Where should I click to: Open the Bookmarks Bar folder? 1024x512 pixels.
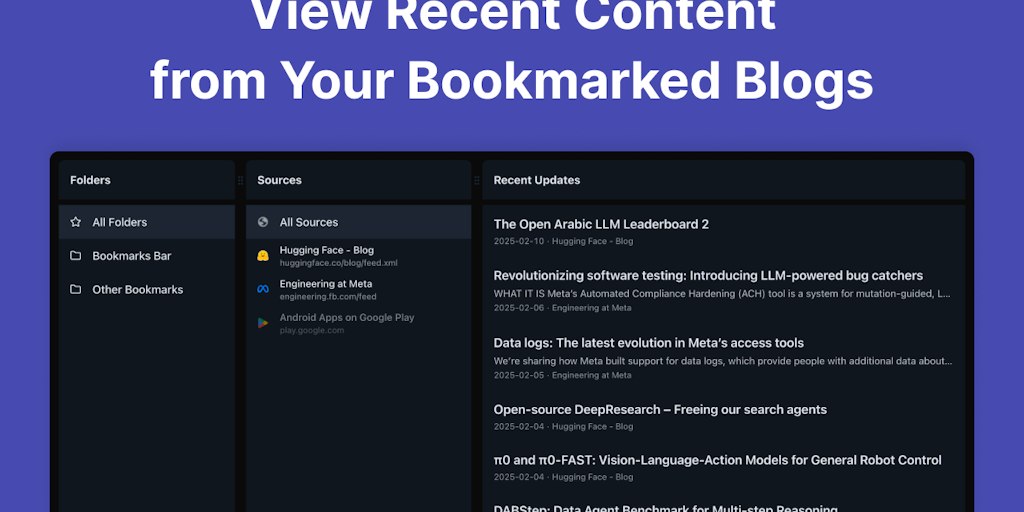click(147, 255)
